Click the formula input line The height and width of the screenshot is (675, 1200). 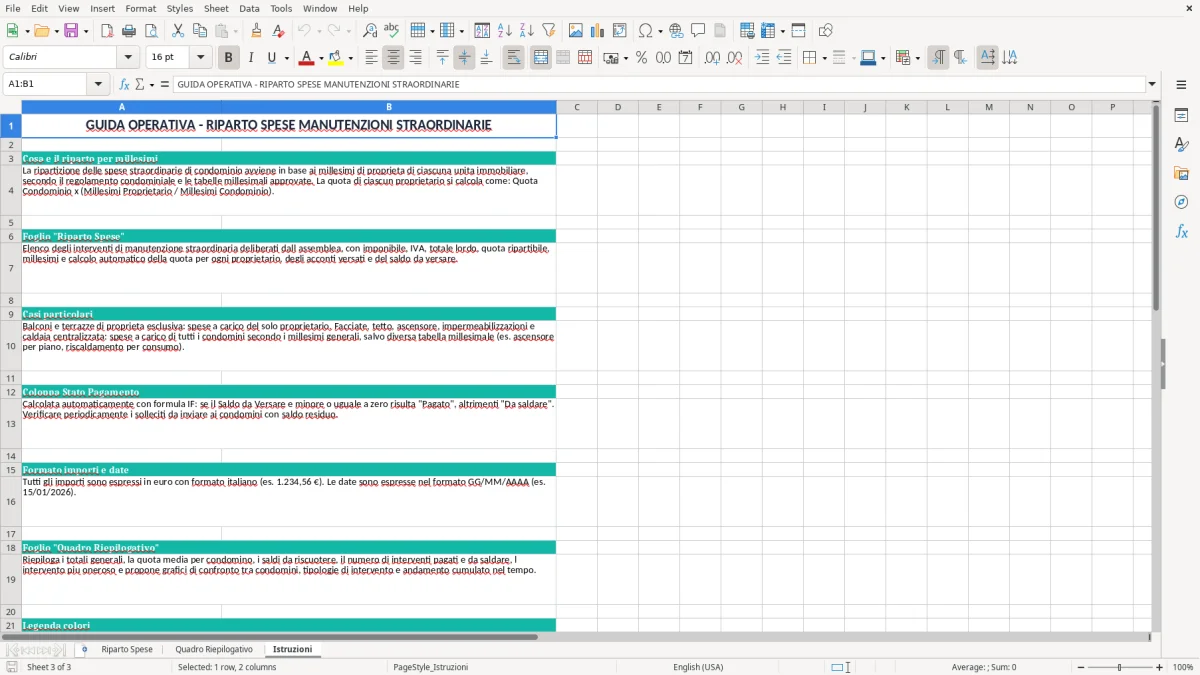659,84
